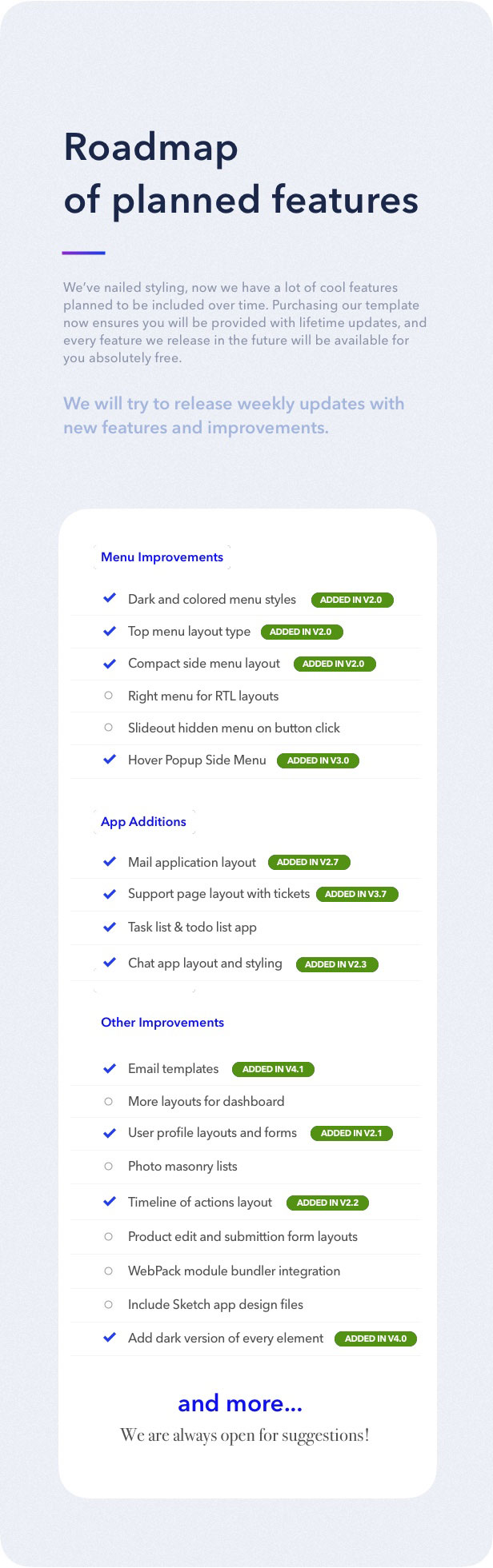
Task: Click checkmark next to Mail application layout
Action: point(110,861)
